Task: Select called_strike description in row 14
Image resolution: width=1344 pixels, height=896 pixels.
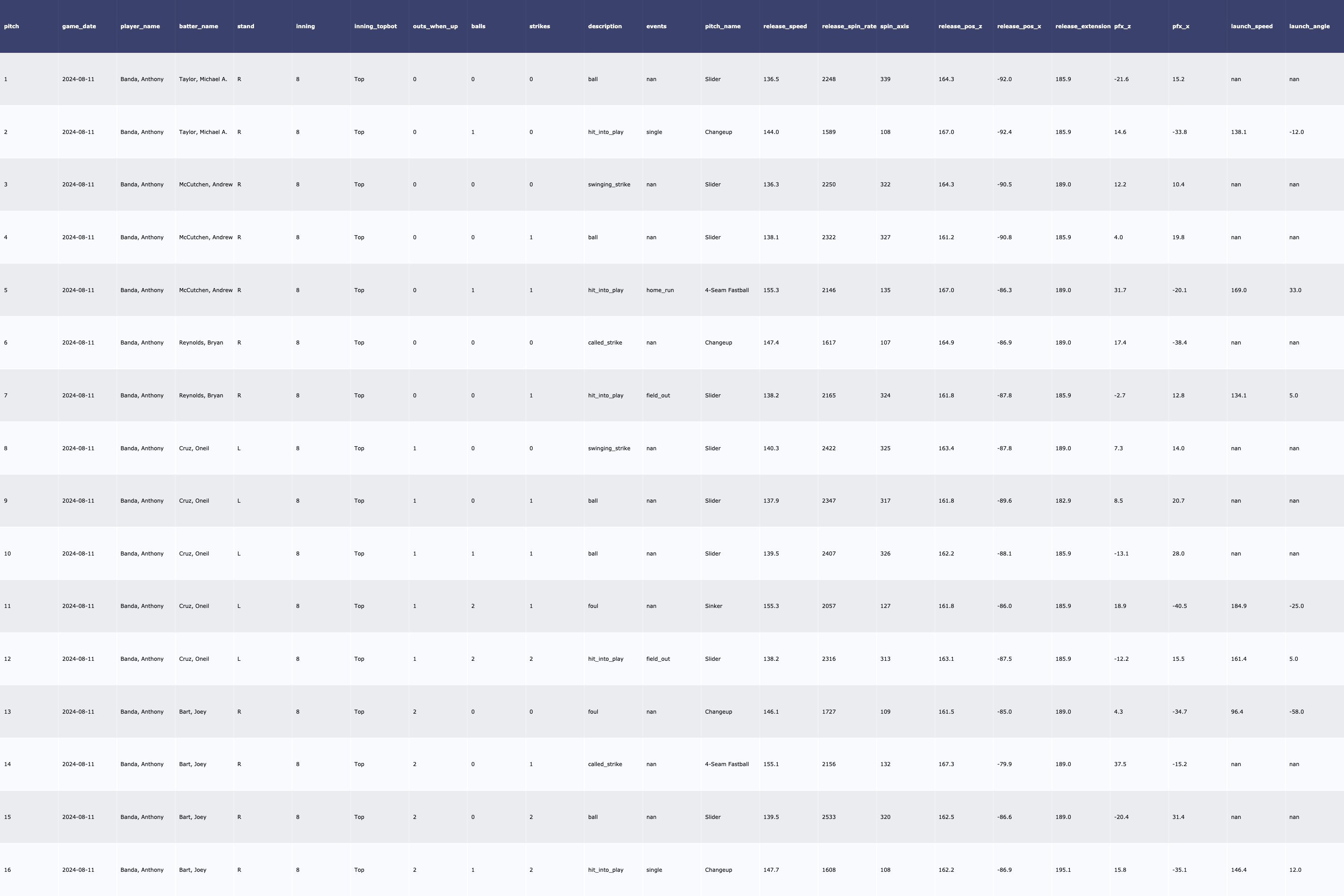Action: coord(604,765)
